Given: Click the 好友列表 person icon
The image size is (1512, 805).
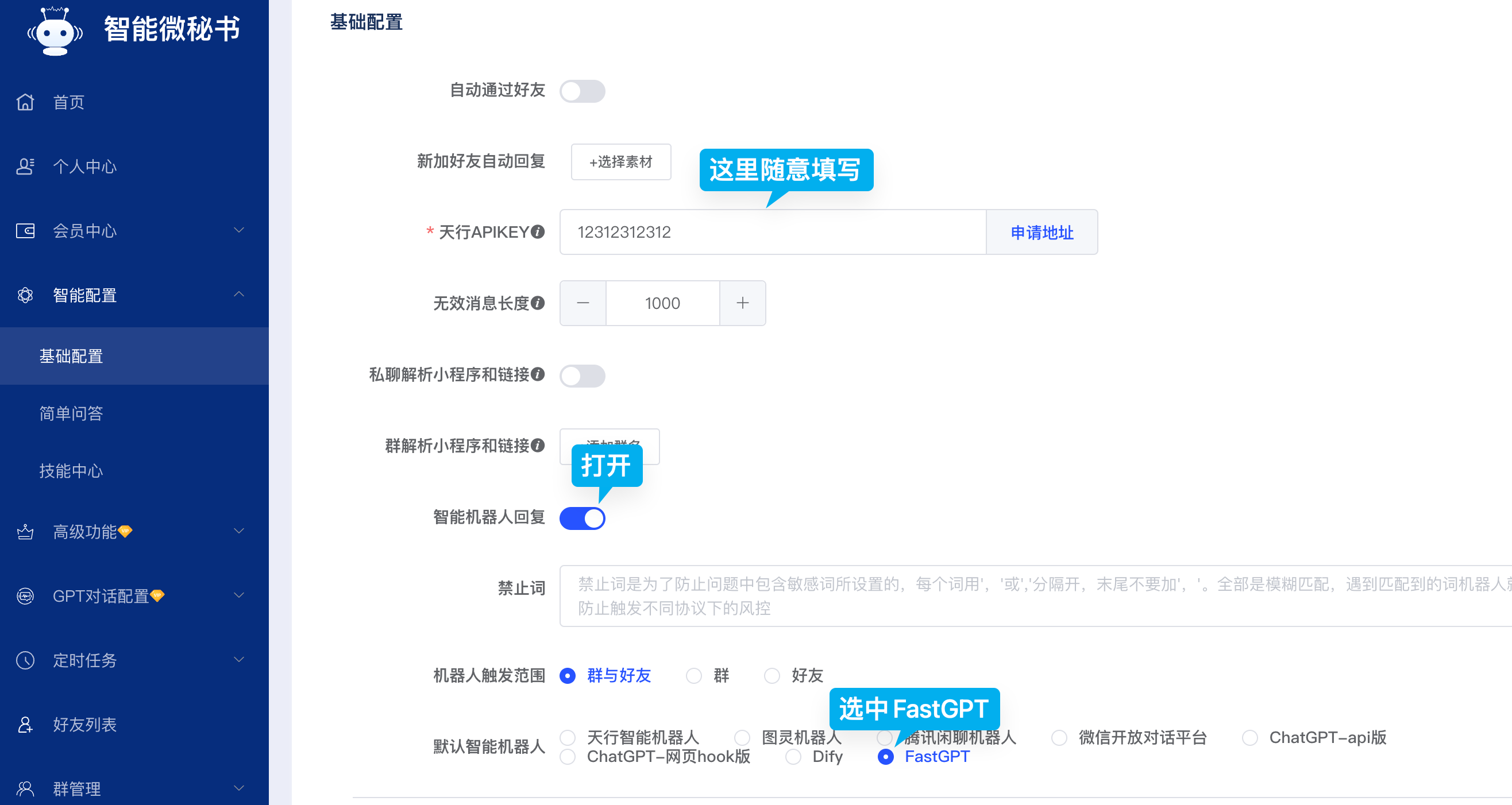Looking at the screenshot, I should (x=25, y=725).
